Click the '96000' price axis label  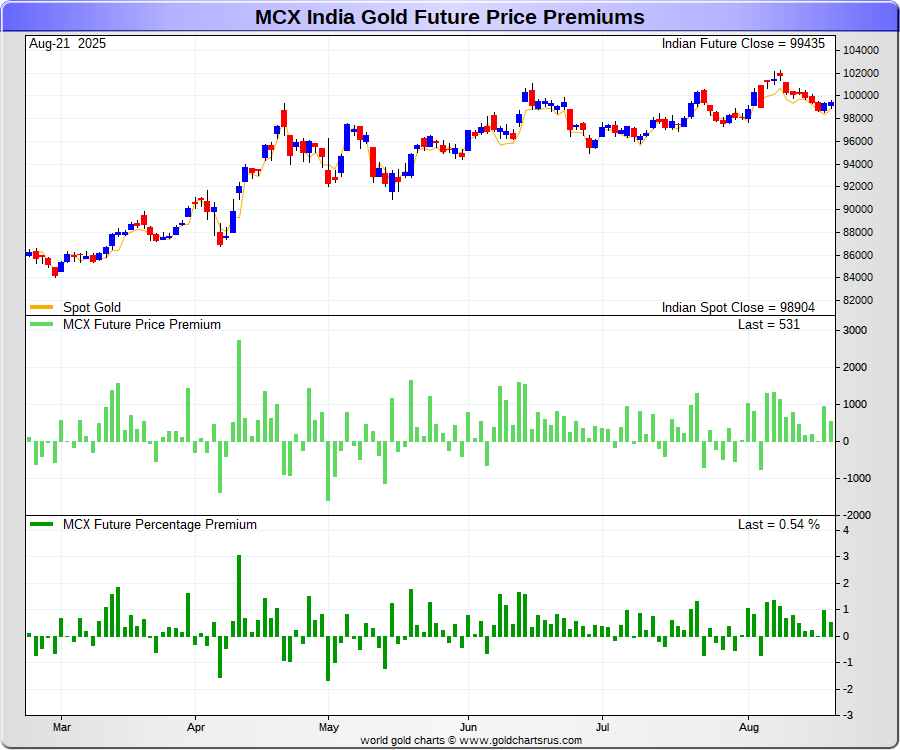858,141
